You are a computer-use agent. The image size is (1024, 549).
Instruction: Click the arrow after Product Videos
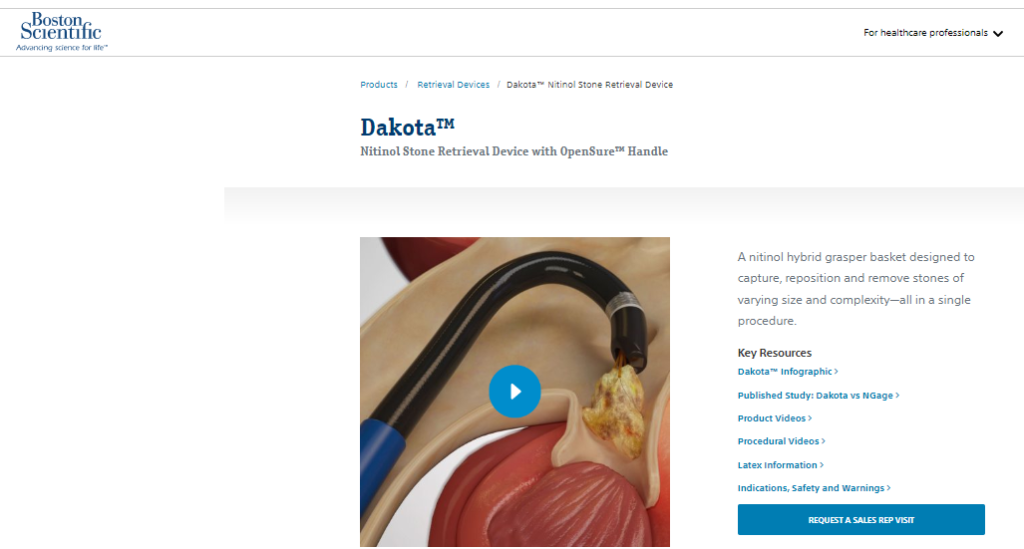pyautogui.click(x=810, y=418)
